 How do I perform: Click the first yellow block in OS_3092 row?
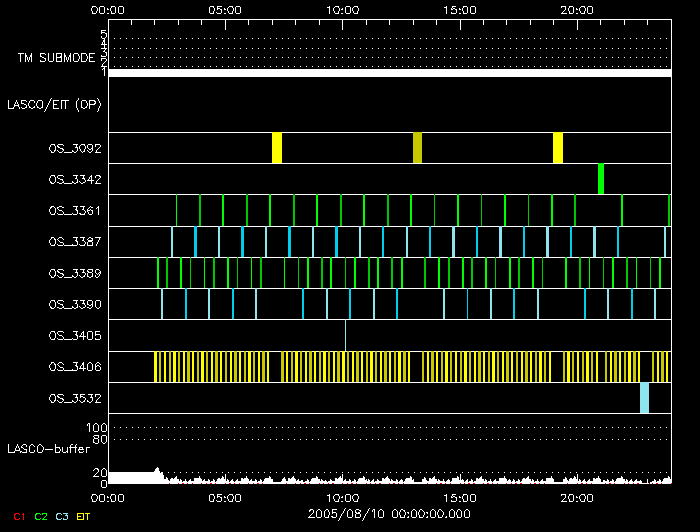coord(277,148)
